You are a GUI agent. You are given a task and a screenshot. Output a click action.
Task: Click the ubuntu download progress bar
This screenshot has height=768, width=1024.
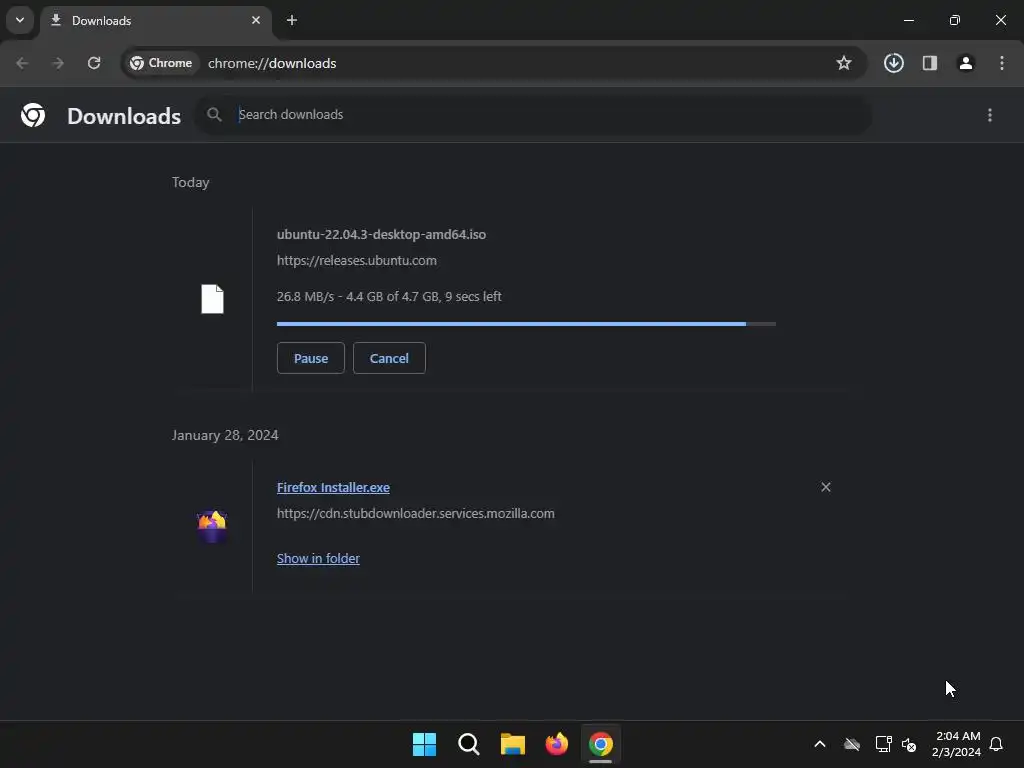[x=526, y=324]
